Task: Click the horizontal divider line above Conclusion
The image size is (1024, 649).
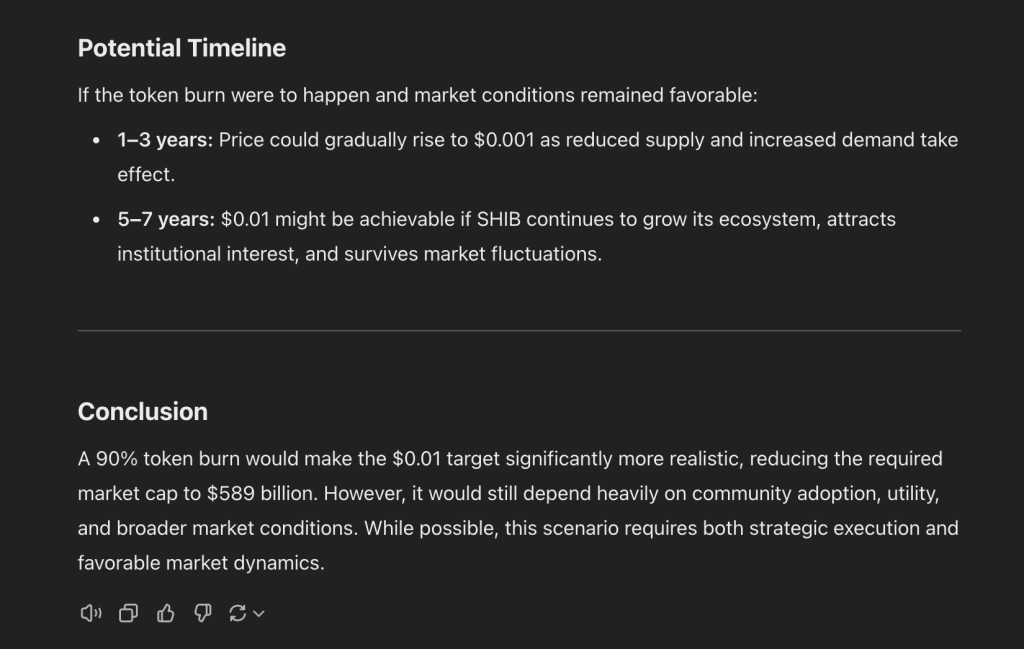Action: (x=518, y=330)
